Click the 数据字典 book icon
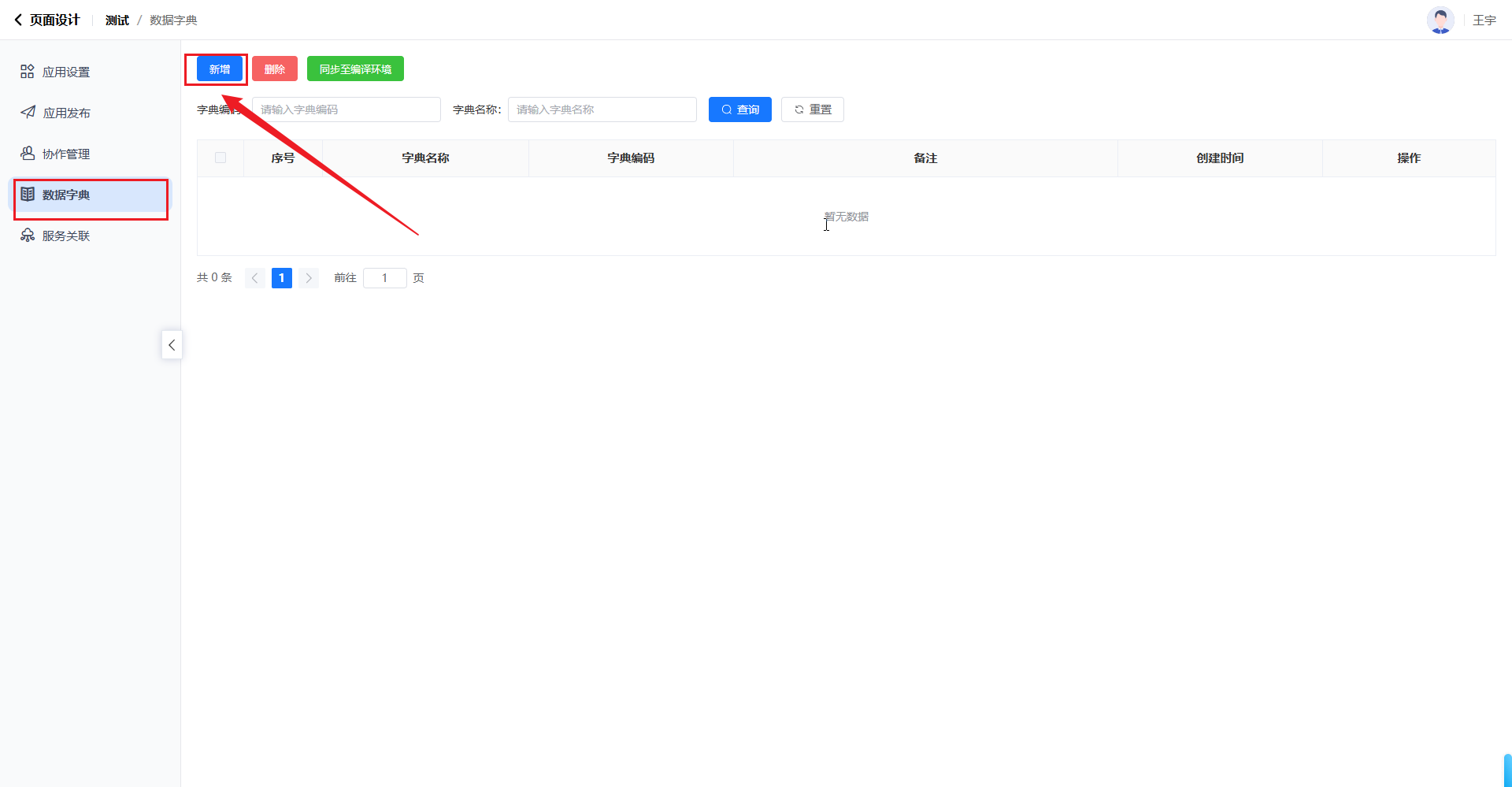This screenshot has width=1512, height=787. 28,195
